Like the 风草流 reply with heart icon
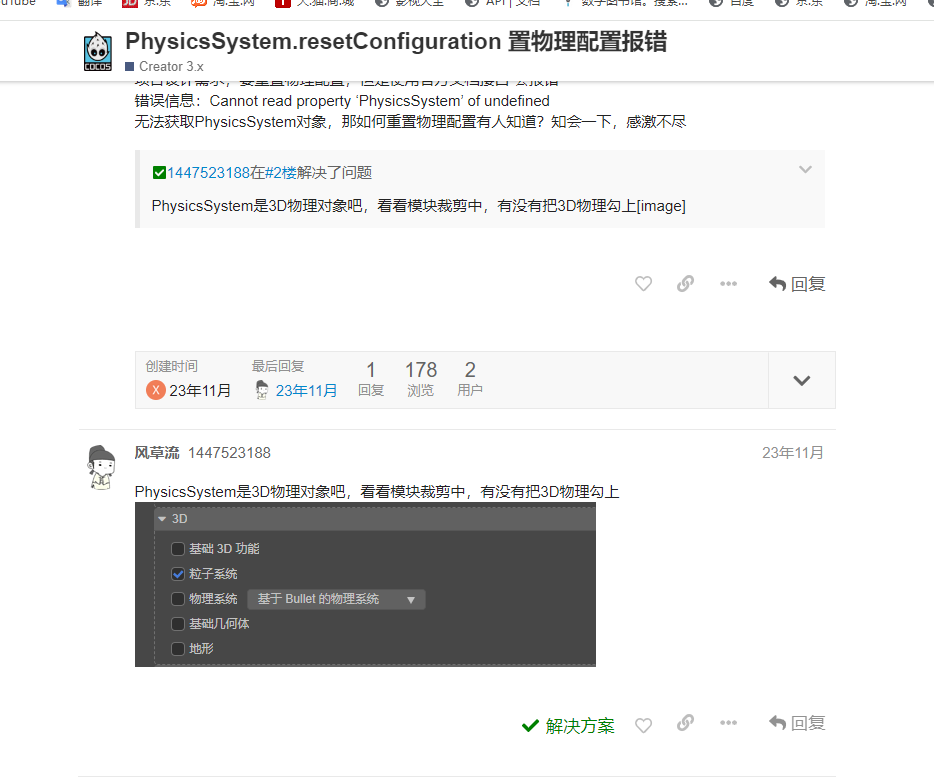Image resolution: width=934 pixels, height=779 pixels. point(643,725)
